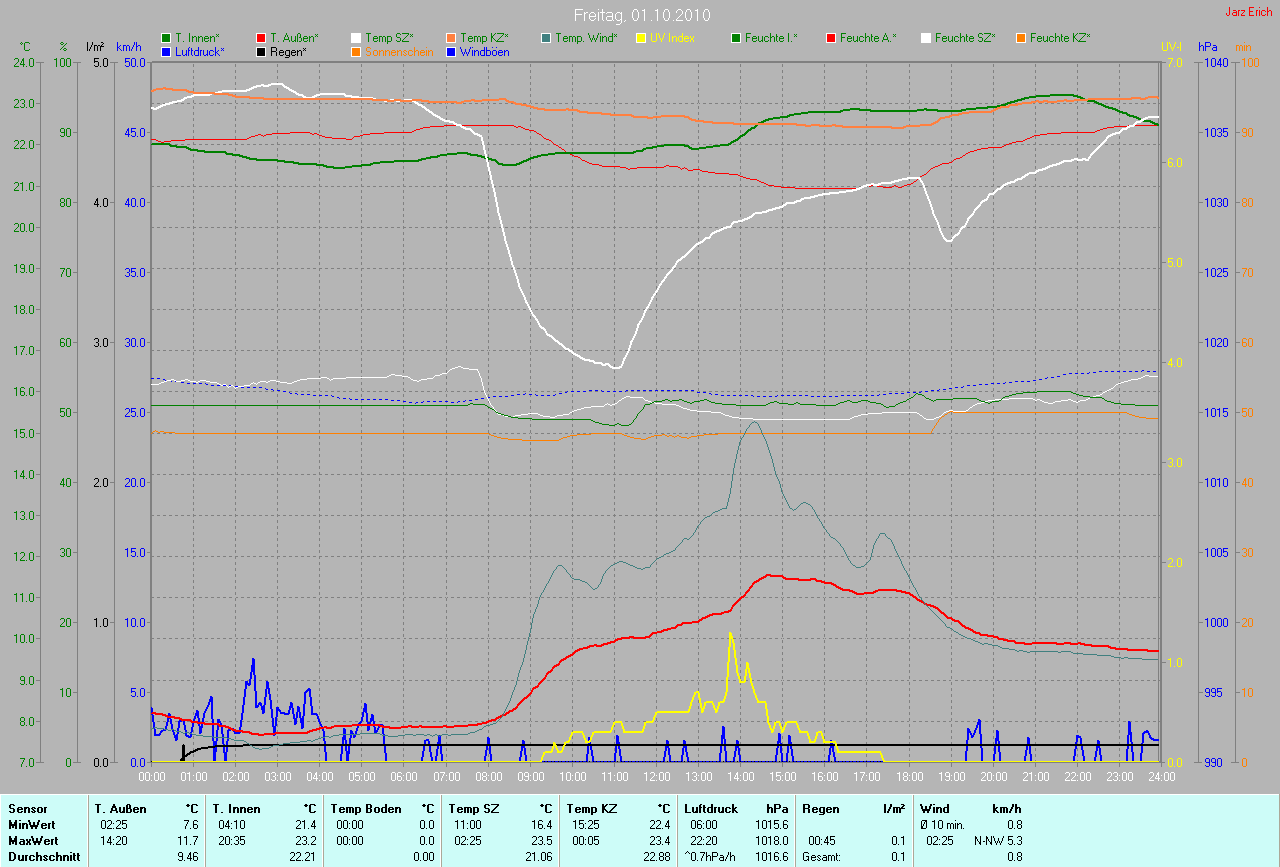
Task: Toggle the Feuchte I. series label
Action: tap(770, 38)
